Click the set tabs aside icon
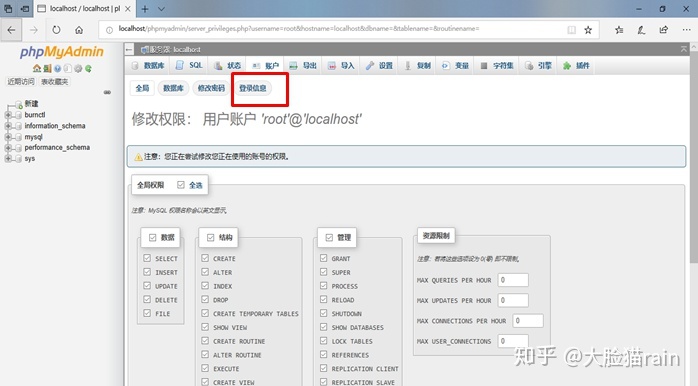 25,9
